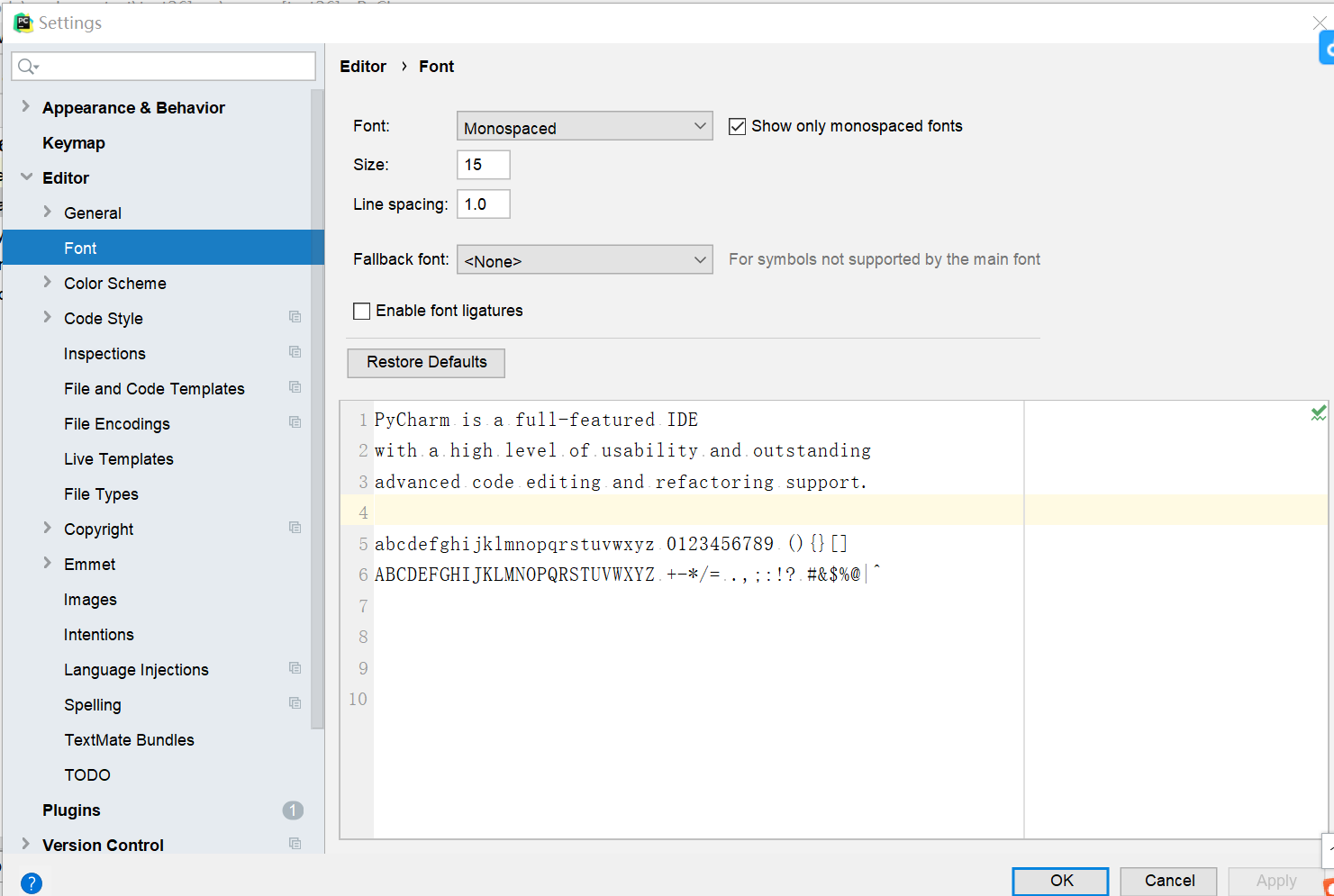
Task: Click the project-level icon next to Code Style
Action: coord(295,317)
